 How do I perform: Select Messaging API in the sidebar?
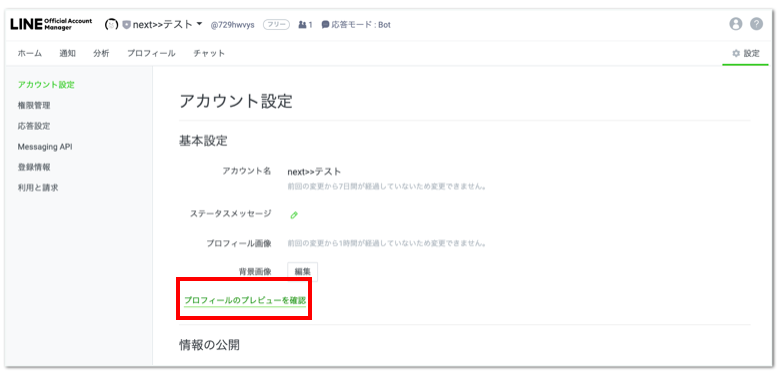click(x=45, y=147)
